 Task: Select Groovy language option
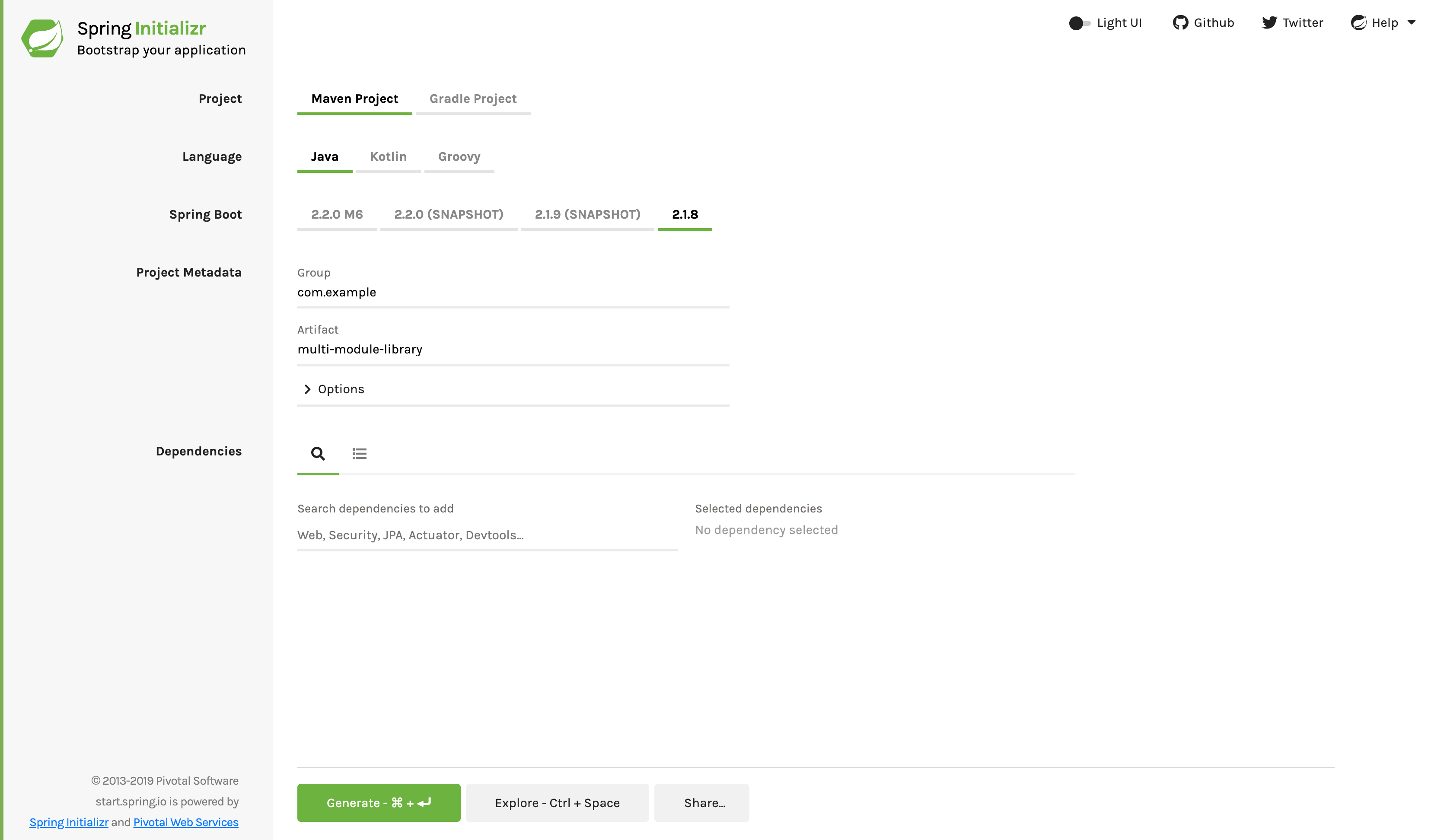click(x=459, y=157)
